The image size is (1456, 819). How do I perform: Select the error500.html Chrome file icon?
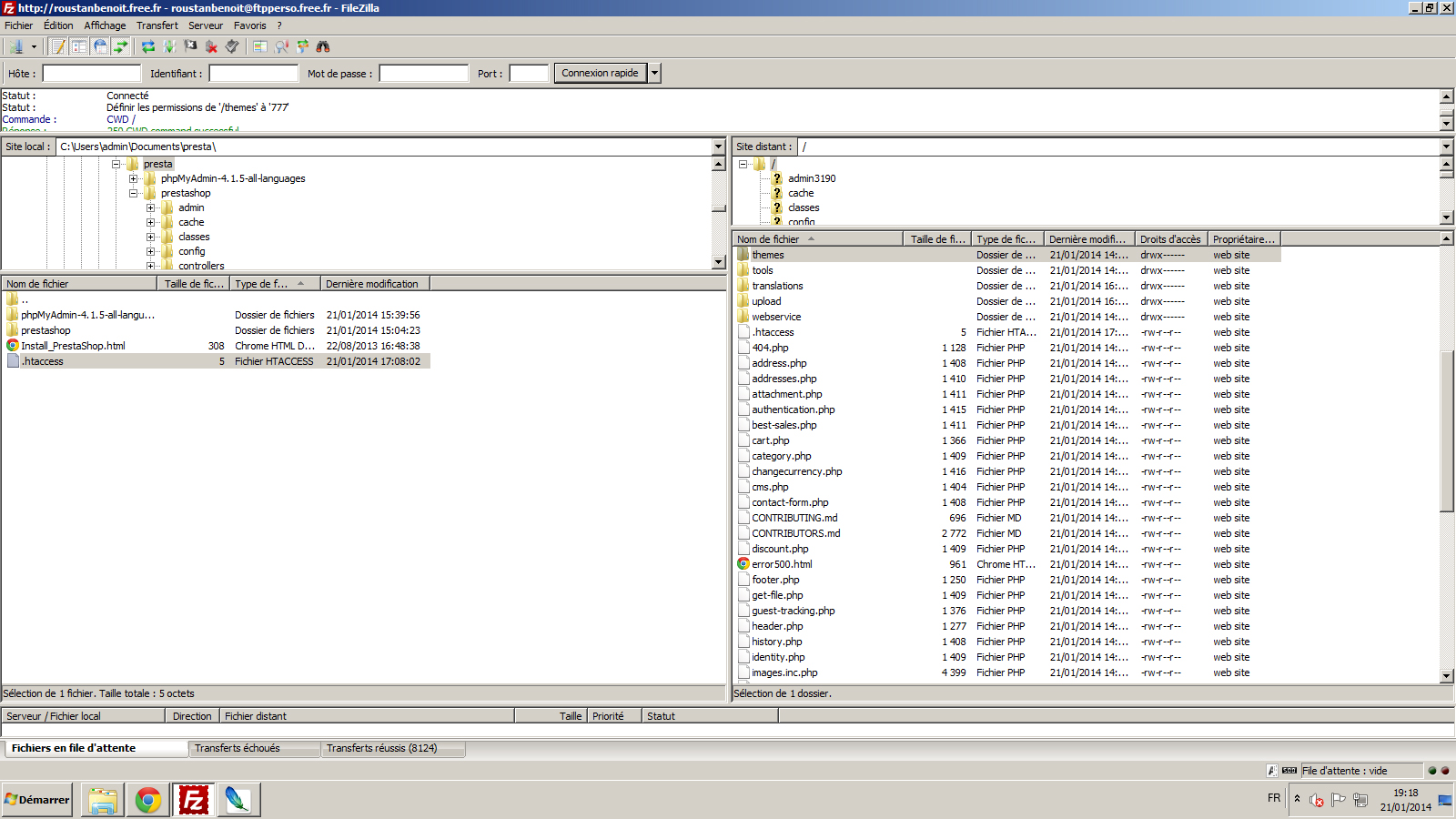tap(743, 564)
